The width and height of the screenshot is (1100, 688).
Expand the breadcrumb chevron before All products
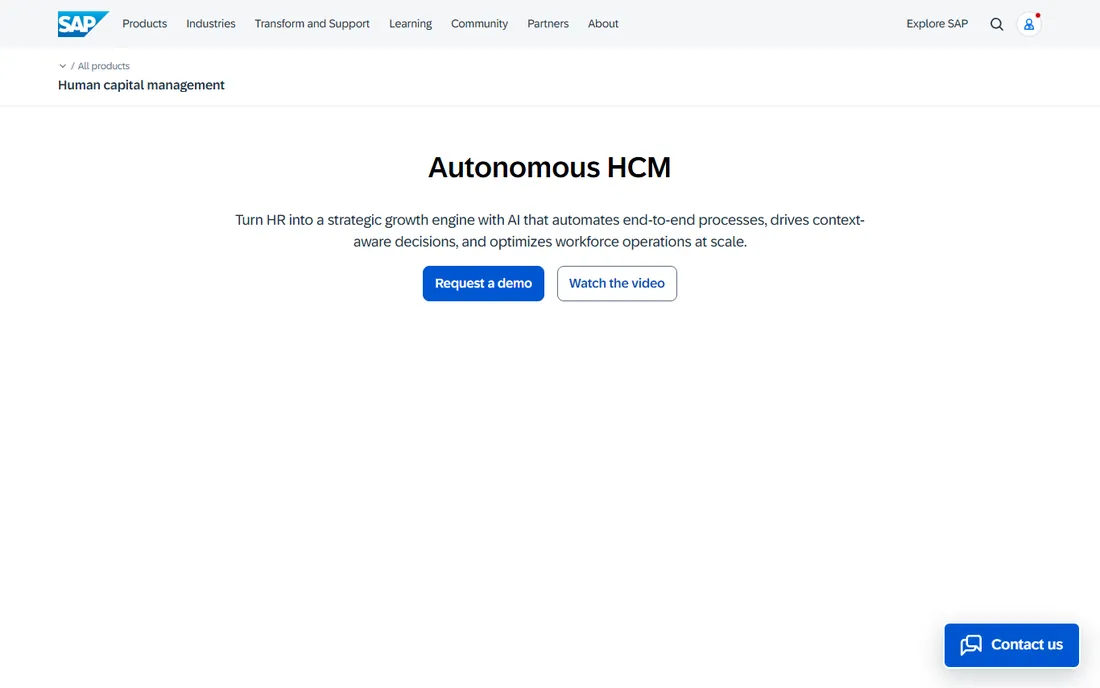(62, 66)
